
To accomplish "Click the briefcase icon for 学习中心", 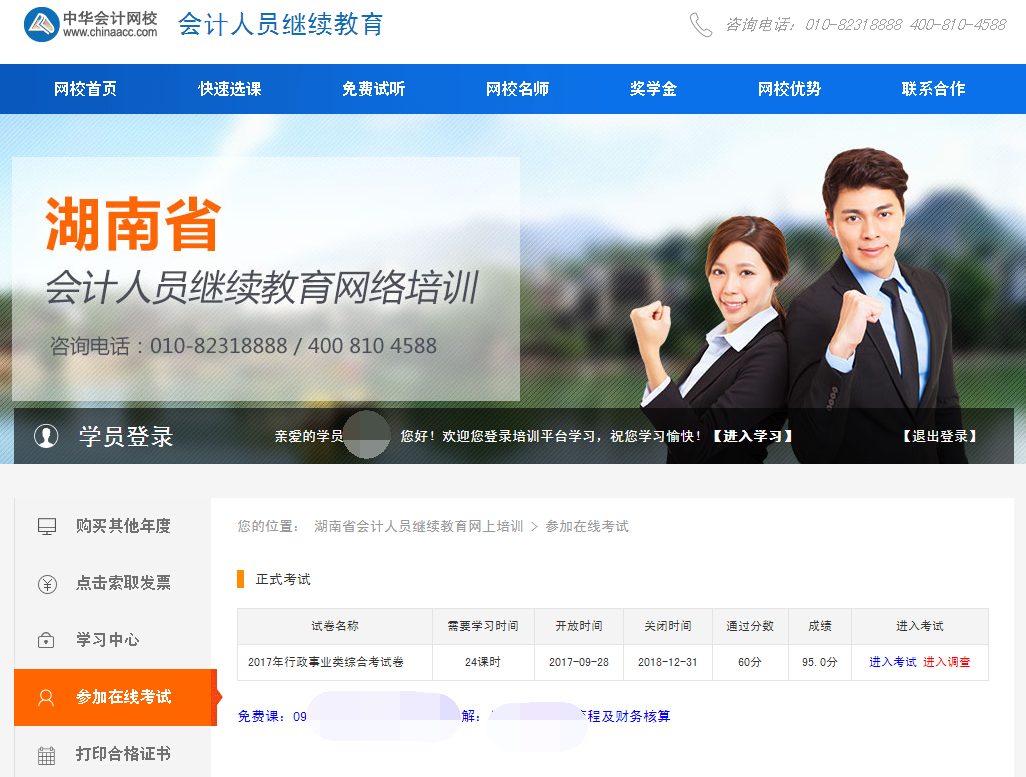I will [47, 640].
